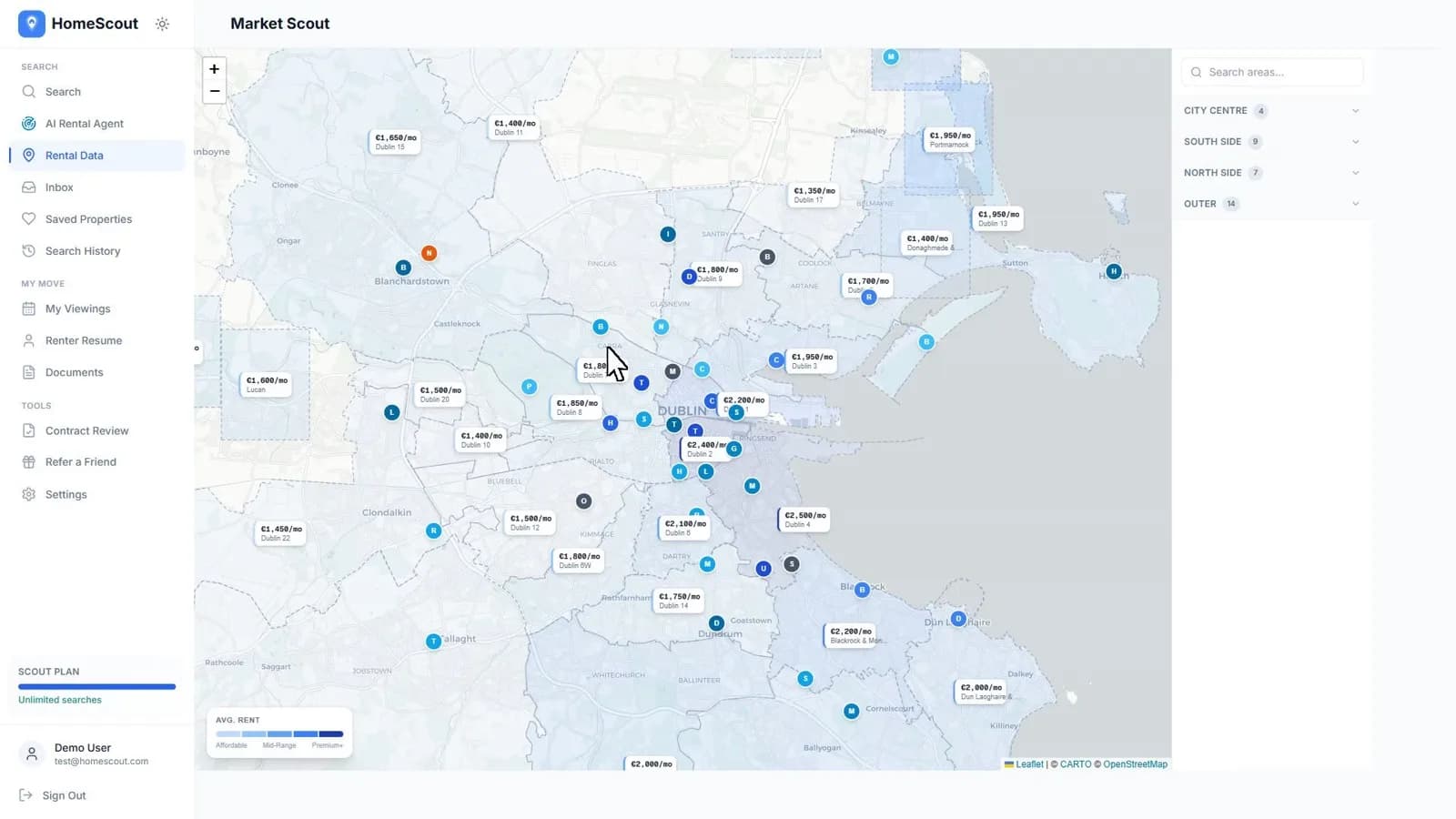Click Dublin 15 €1,650/mo rent label
Screen dimensions: 1456x819
pos(396,142)
